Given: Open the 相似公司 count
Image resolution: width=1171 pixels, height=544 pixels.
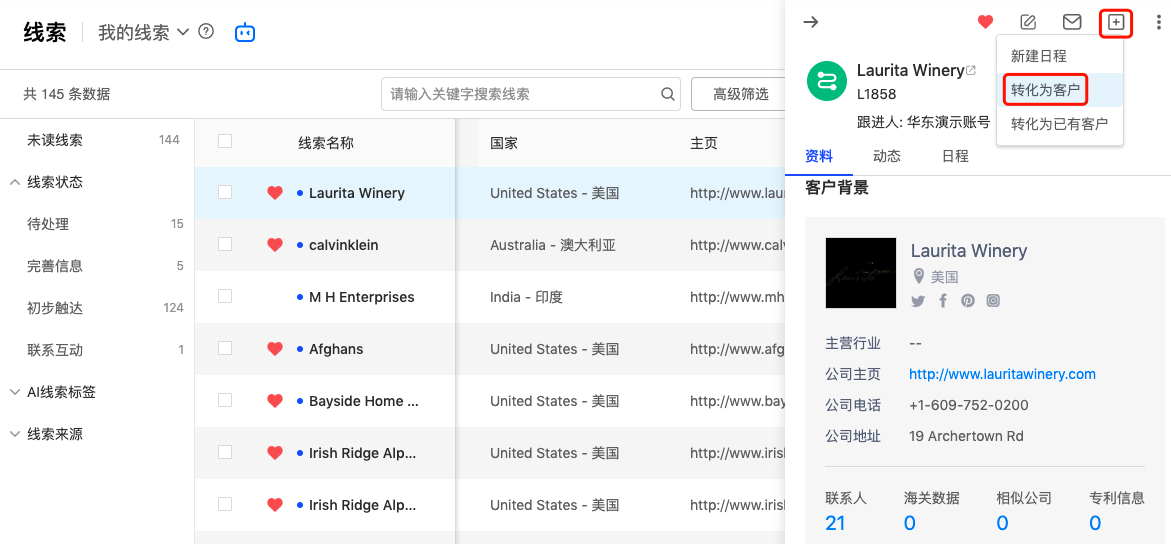Looking at the screenshot, I should pos(1002,522).
